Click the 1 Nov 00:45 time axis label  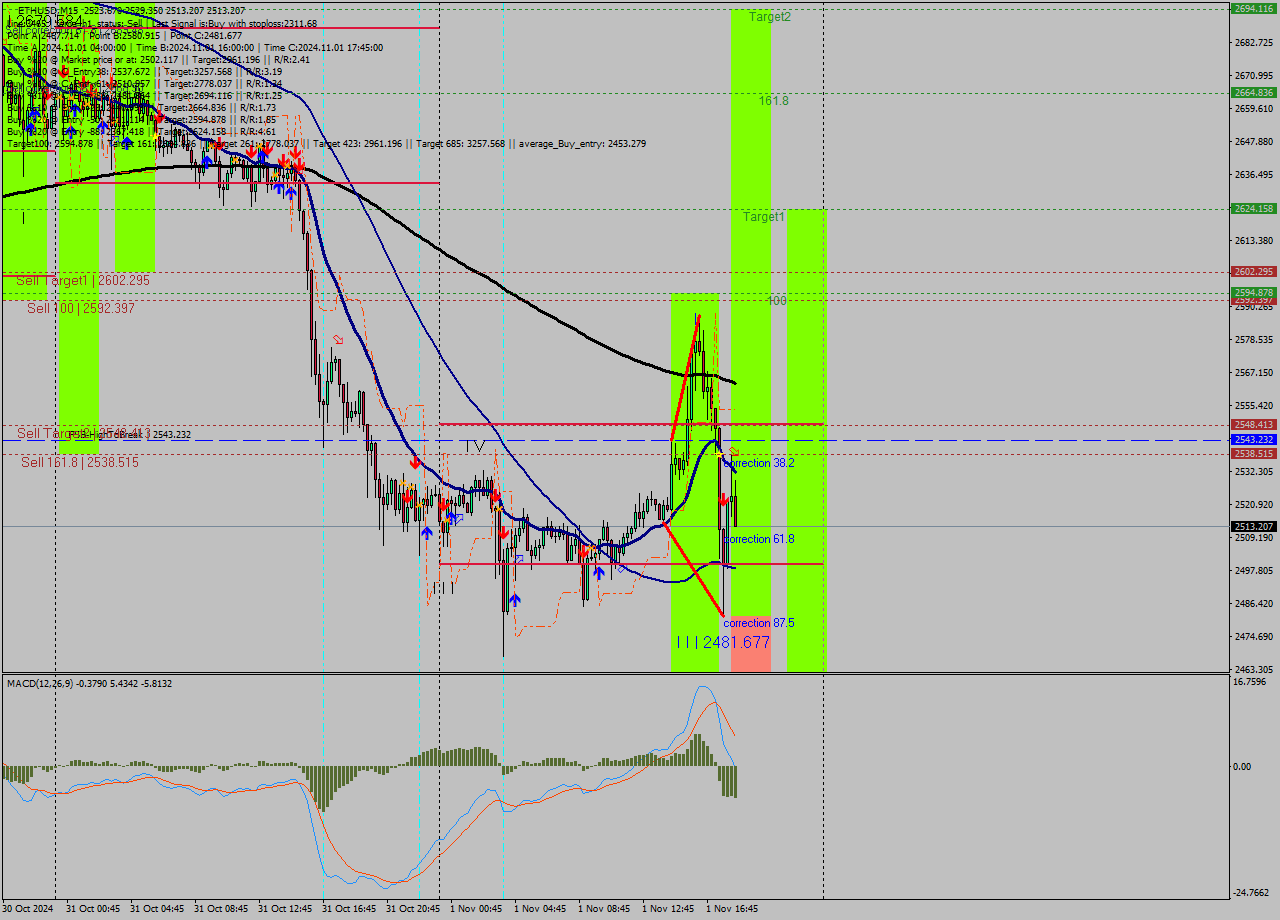475,909
